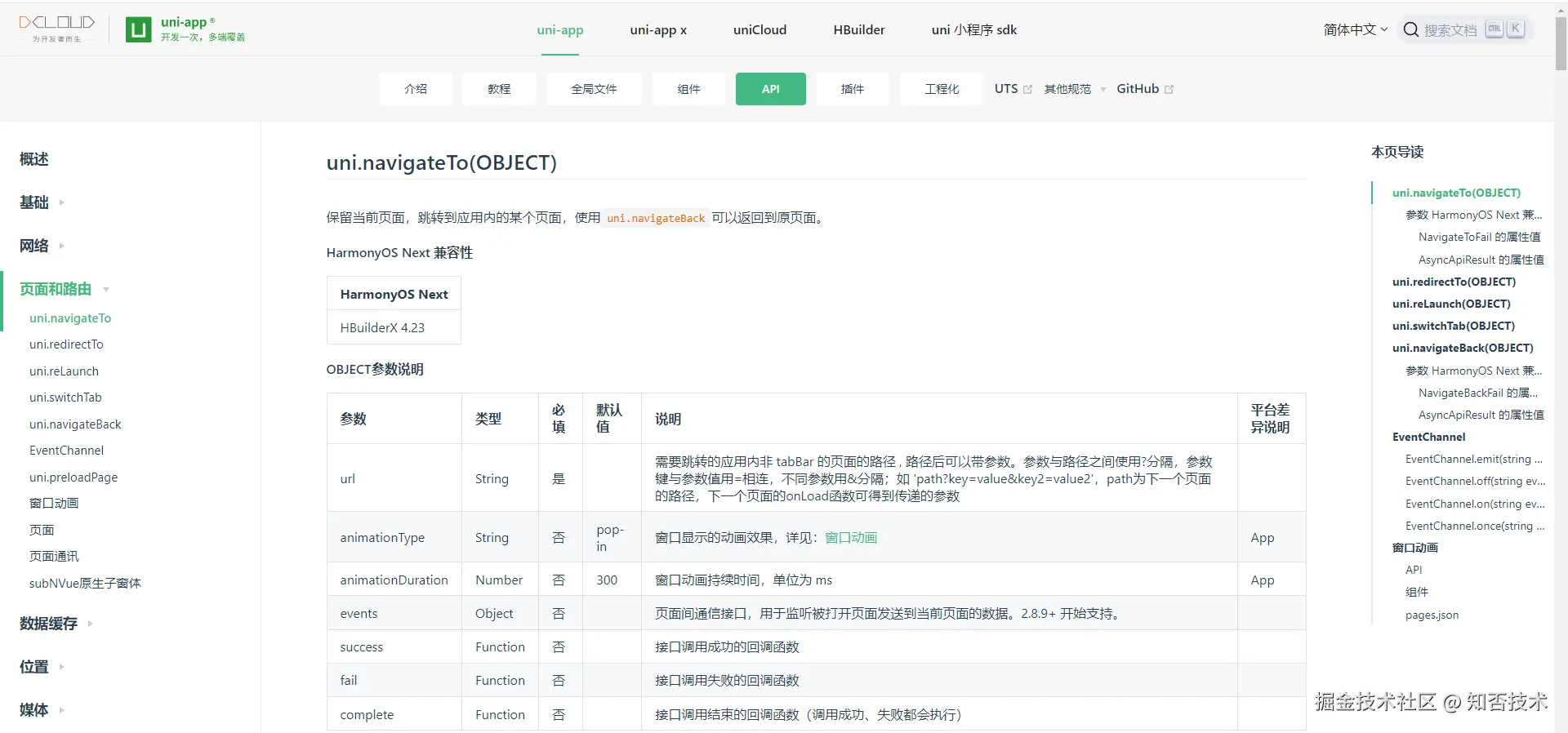Expand the 位置 sidebar section
Screen dimensions: 1568x733
(42, 667)
